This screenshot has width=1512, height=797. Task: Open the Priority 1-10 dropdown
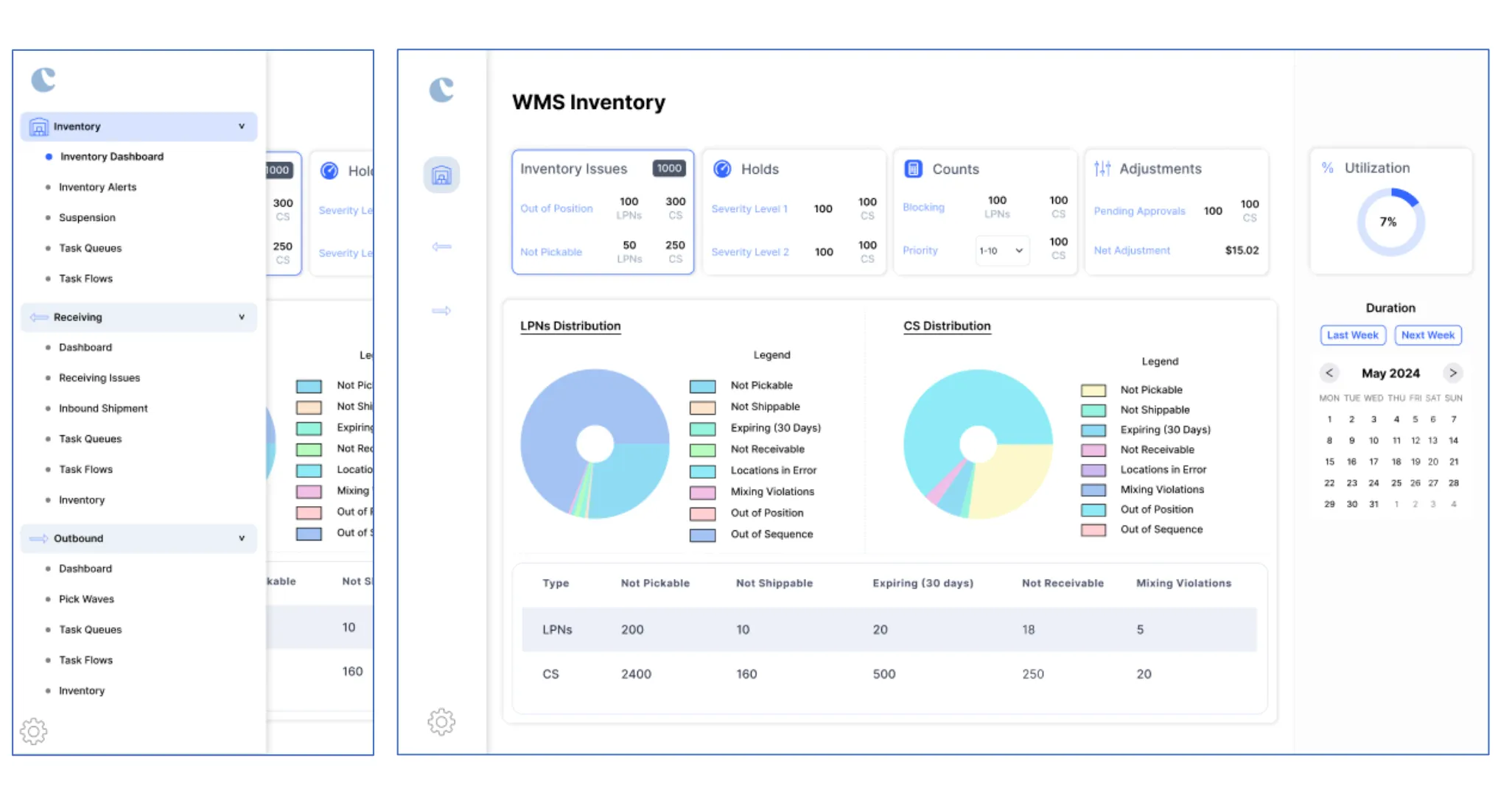(x=1001, y=250)
